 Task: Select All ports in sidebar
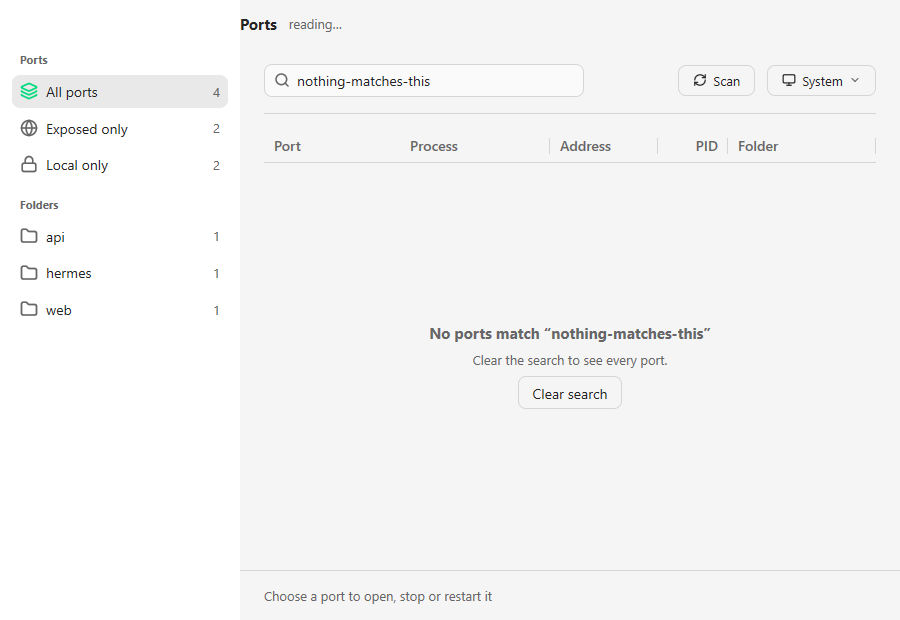pyautogui.click(x=120, y=91)
